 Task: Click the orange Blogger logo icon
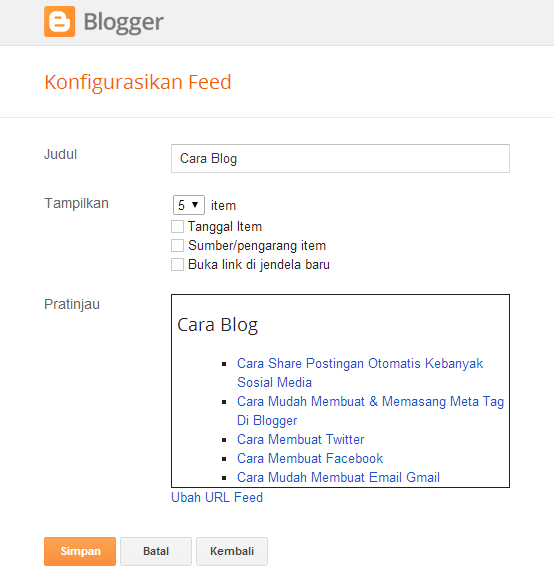[59, 21]
